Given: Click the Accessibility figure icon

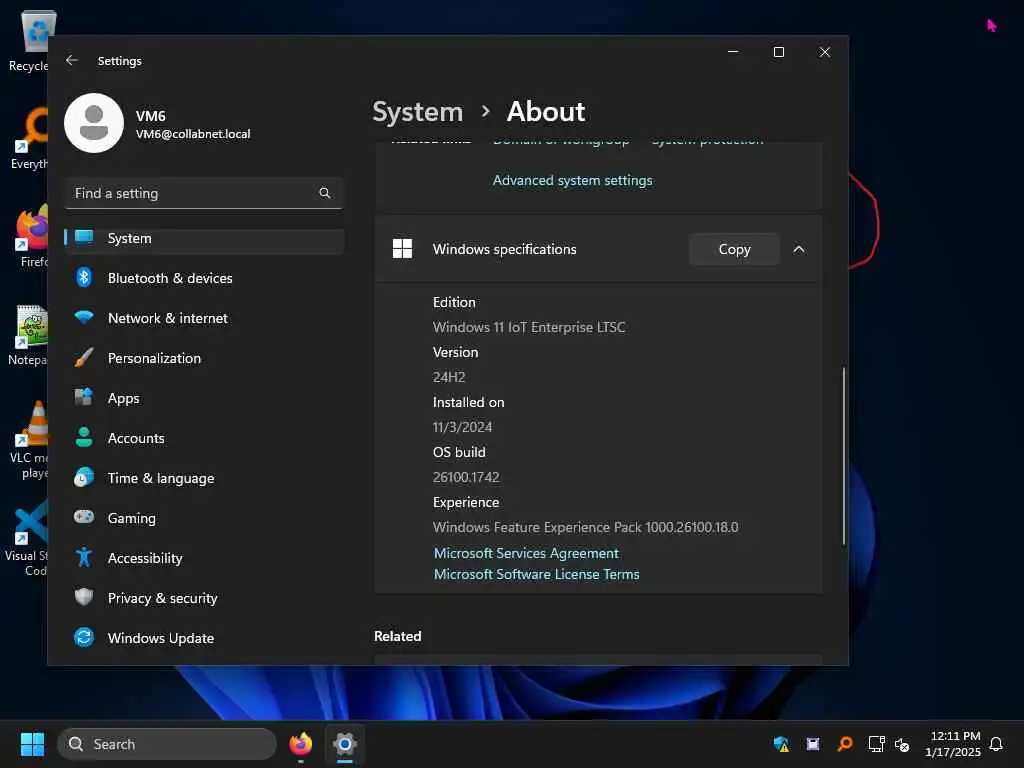Looking at the screenshot, I should pyautogui.click(x=84, y=557).
